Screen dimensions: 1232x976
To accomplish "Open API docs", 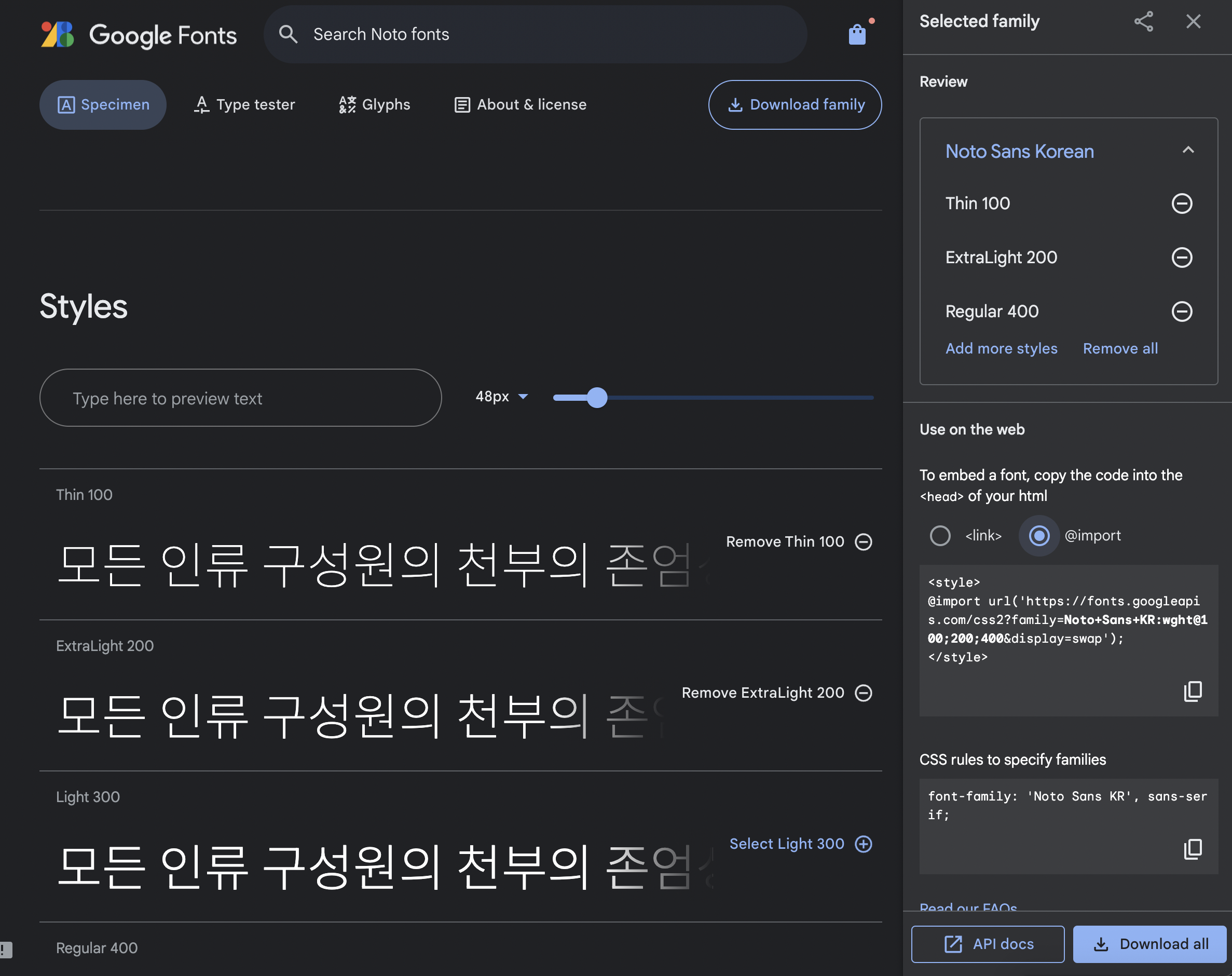I will [988, 944].
